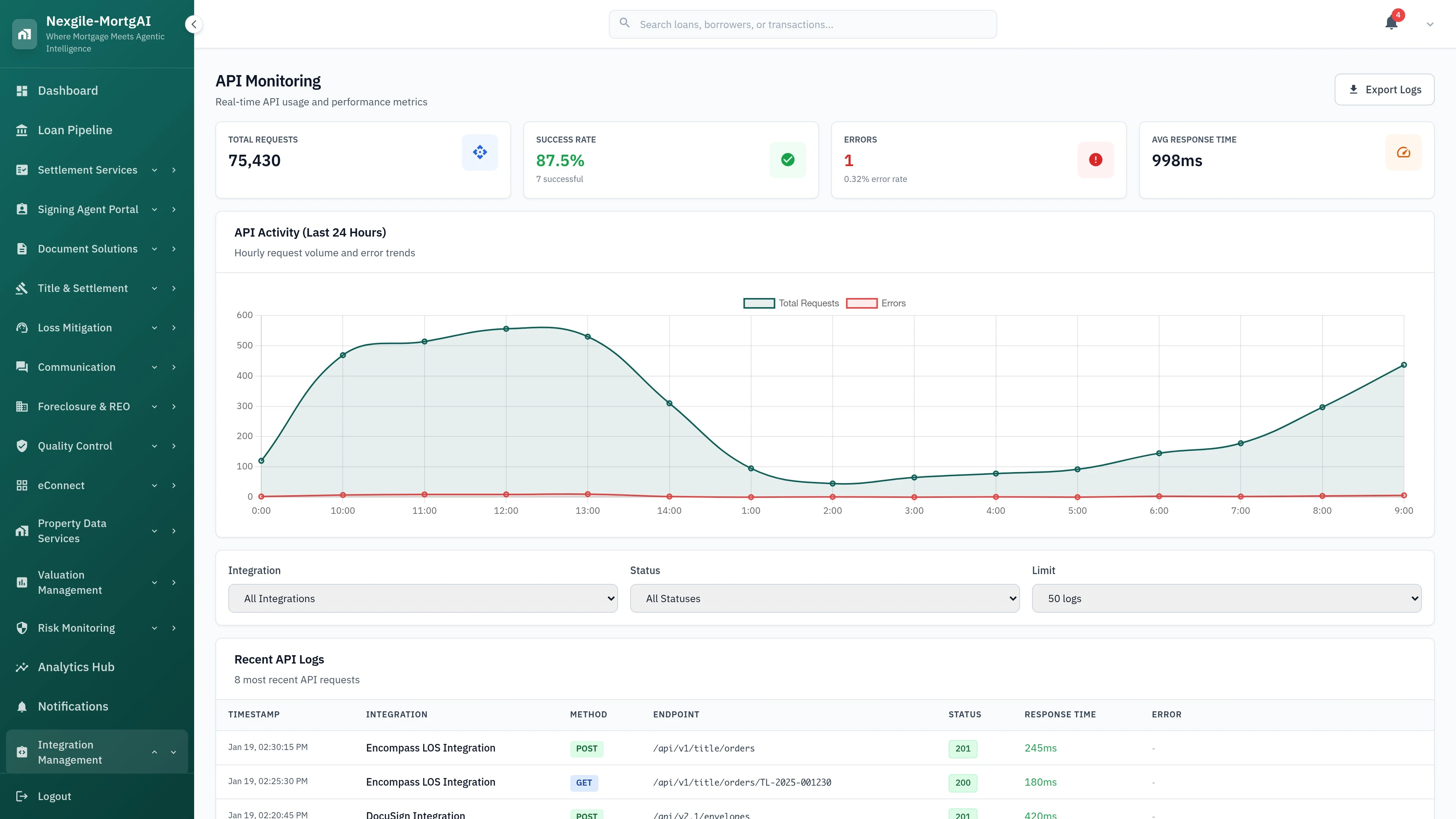Collapse the Integration Management section
This screenshot has width=1456, height=819.
(154, 752)
